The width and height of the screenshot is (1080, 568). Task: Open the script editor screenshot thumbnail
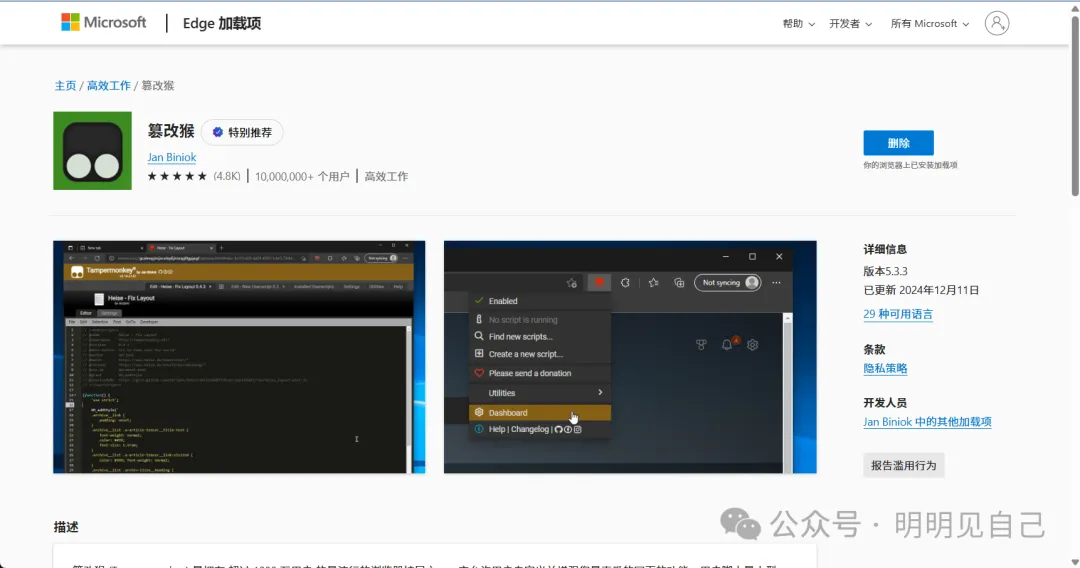[239, 357]
